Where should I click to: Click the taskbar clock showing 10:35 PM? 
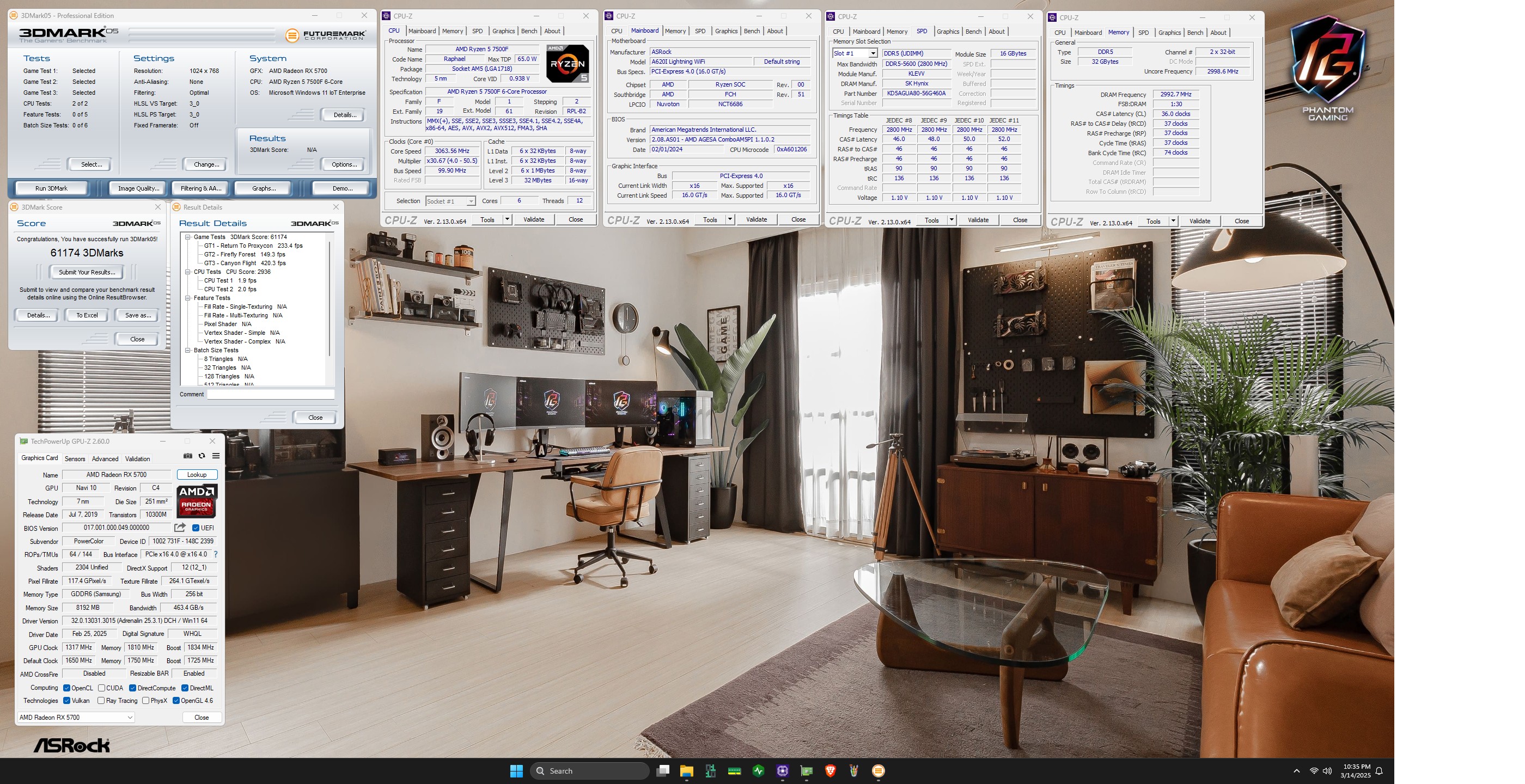click(1356, 770)
